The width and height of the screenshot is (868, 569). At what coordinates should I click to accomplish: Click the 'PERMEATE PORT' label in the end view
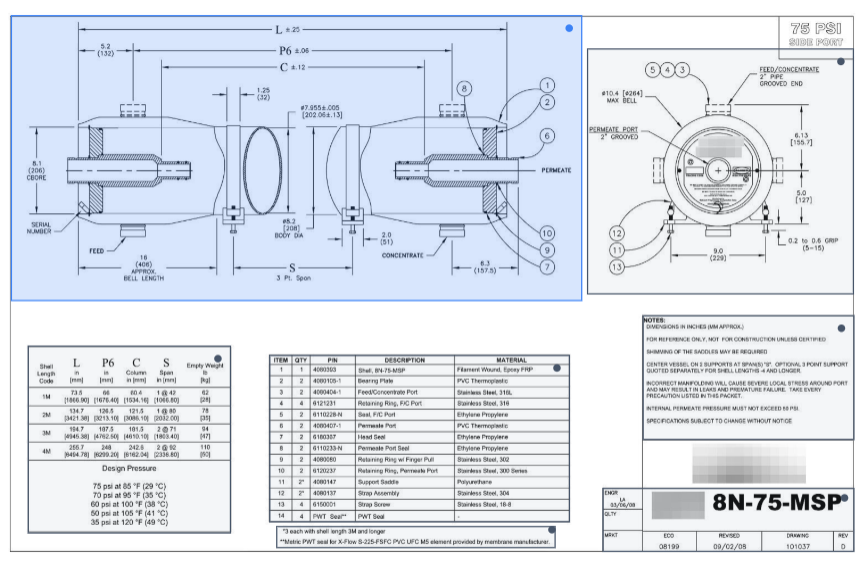(613, 130)
